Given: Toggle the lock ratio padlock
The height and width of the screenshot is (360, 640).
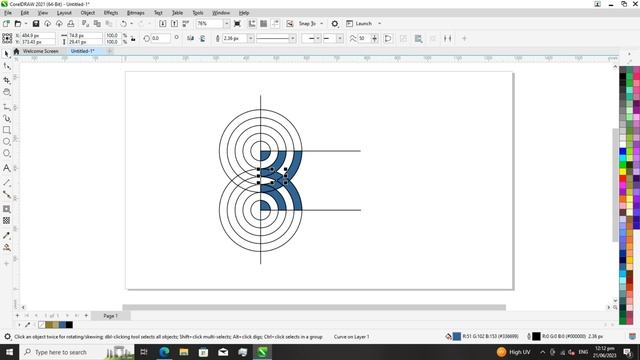Looking at the screenshot, I should 133,39.
